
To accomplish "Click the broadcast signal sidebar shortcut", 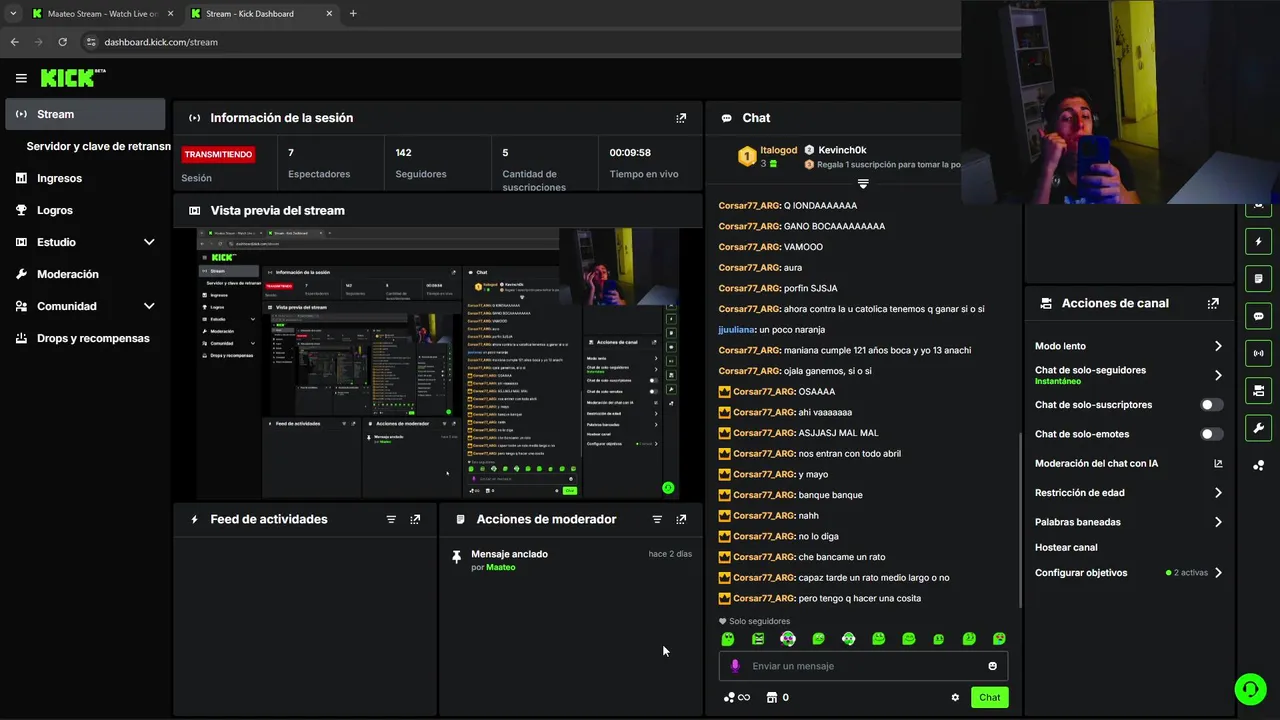I will pyautogui.click(x=1258, y=353).
